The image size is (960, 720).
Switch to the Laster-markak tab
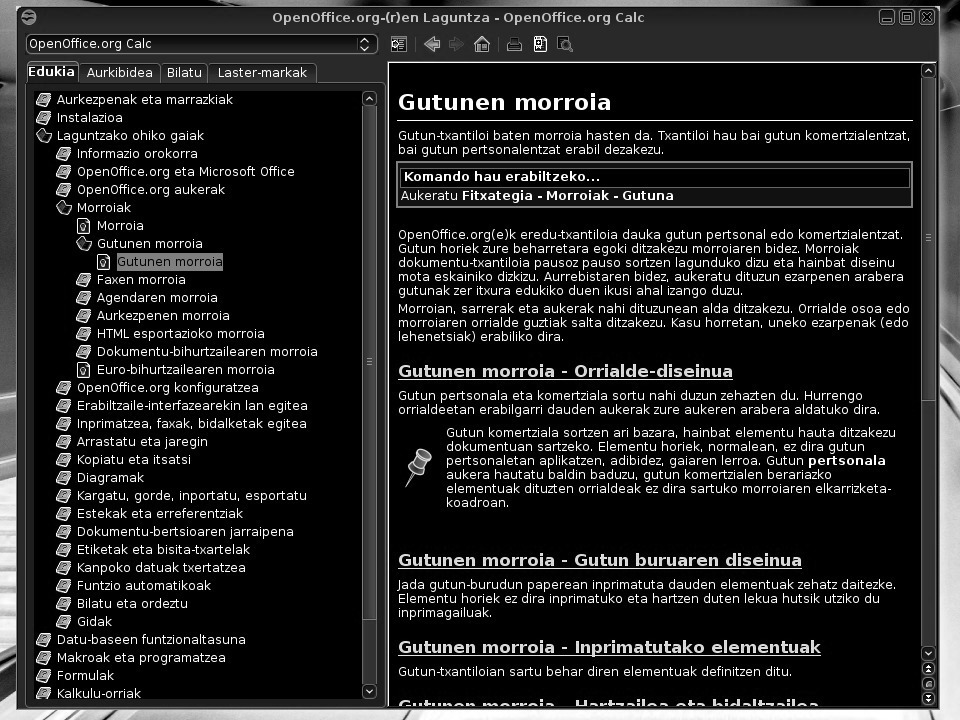pyautogui.click(x=262, y=72)
